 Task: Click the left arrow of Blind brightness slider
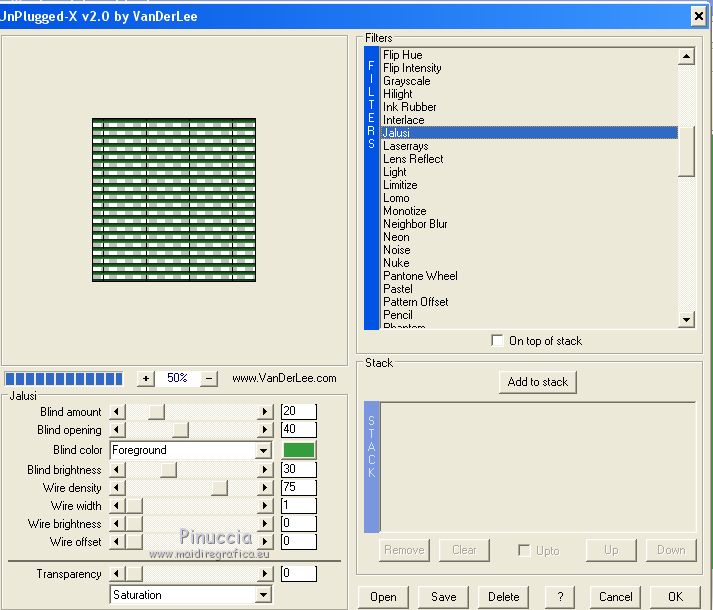pyautogui.click(x=117, y=469)
